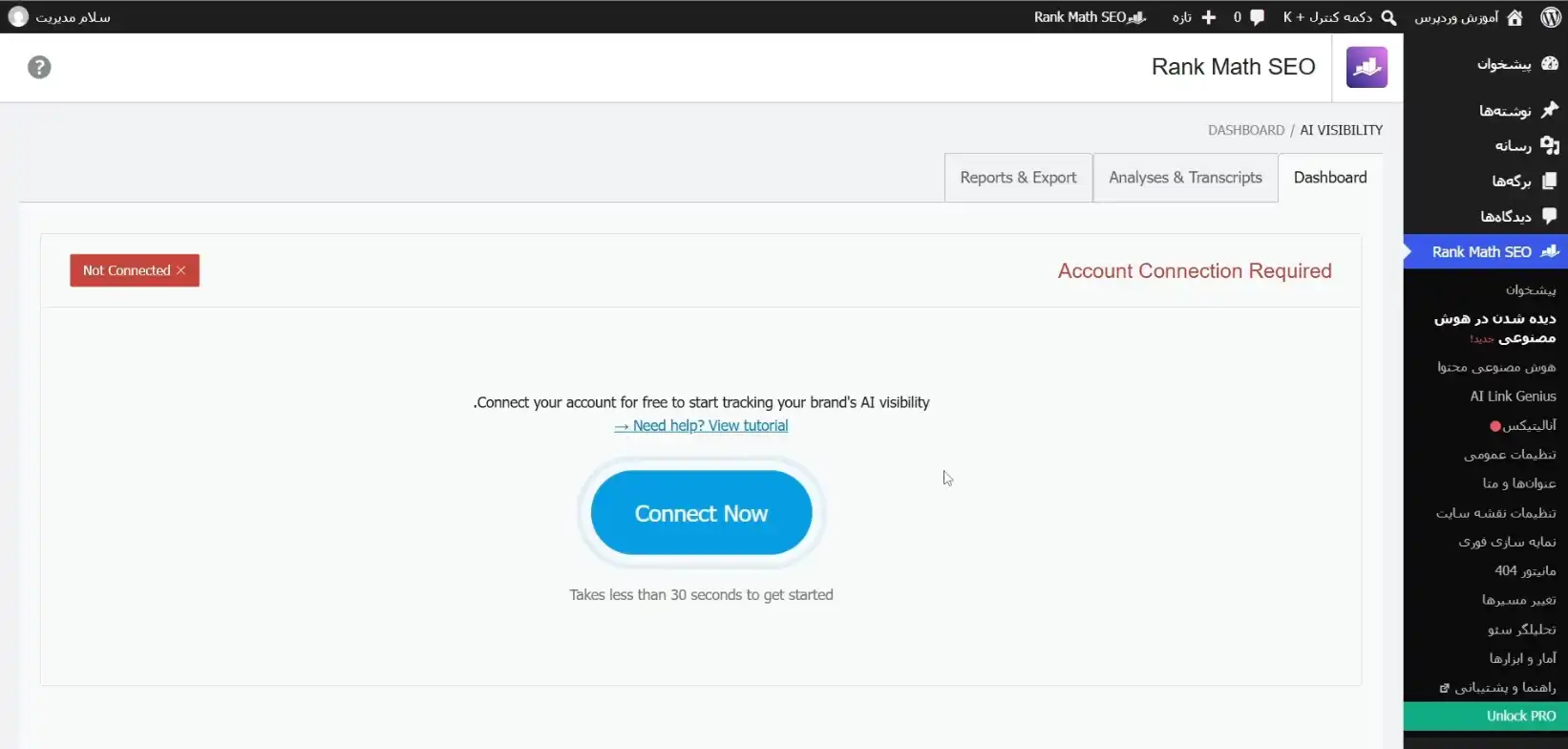Open تحلیلگر سئو submenu item
The width and height of the screenshot is (1568, 749).
coord(1521,630)
